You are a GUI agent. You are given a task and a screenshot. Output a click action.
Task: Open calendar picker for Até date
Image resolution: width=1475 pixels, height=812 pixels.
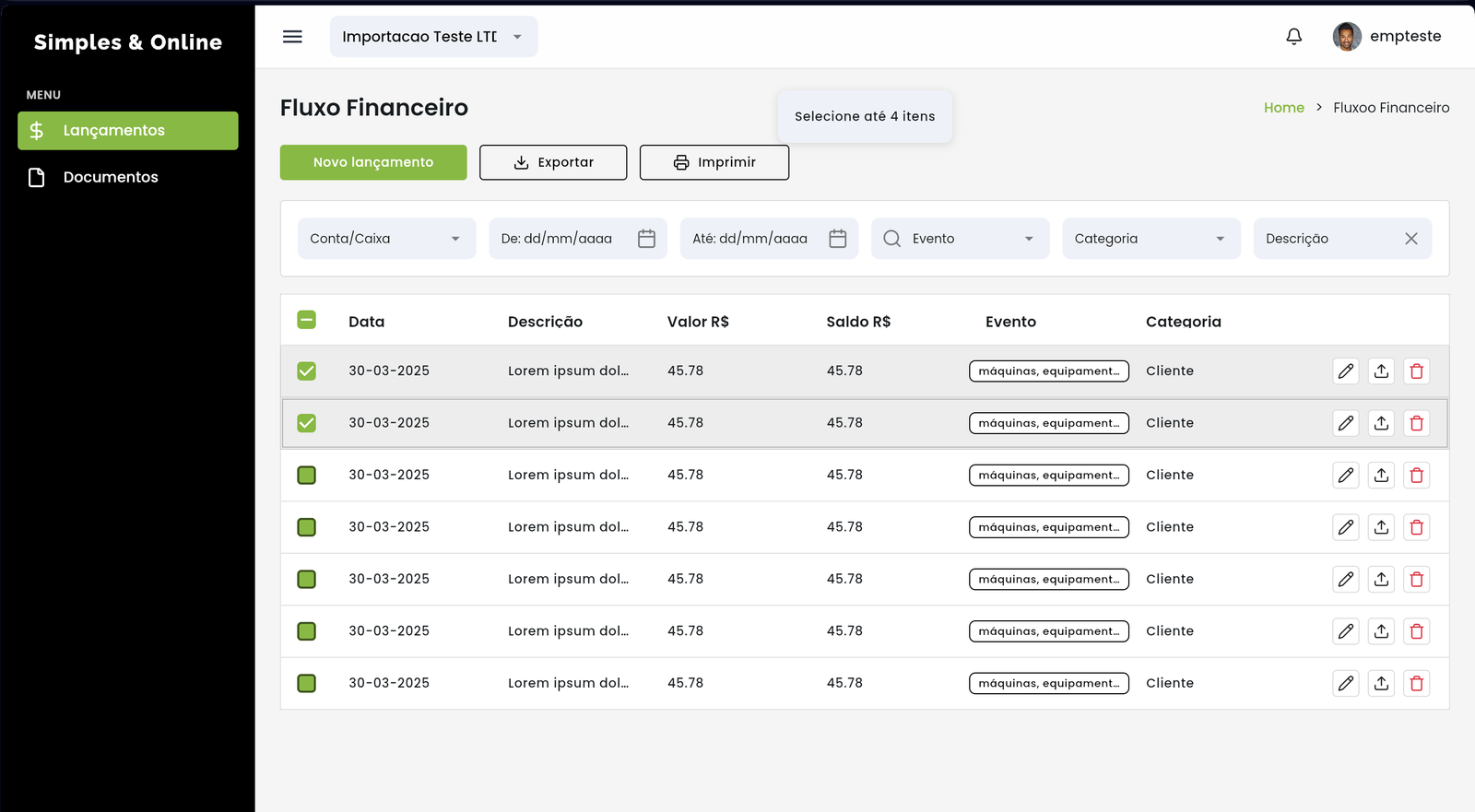tap(838, 239)
